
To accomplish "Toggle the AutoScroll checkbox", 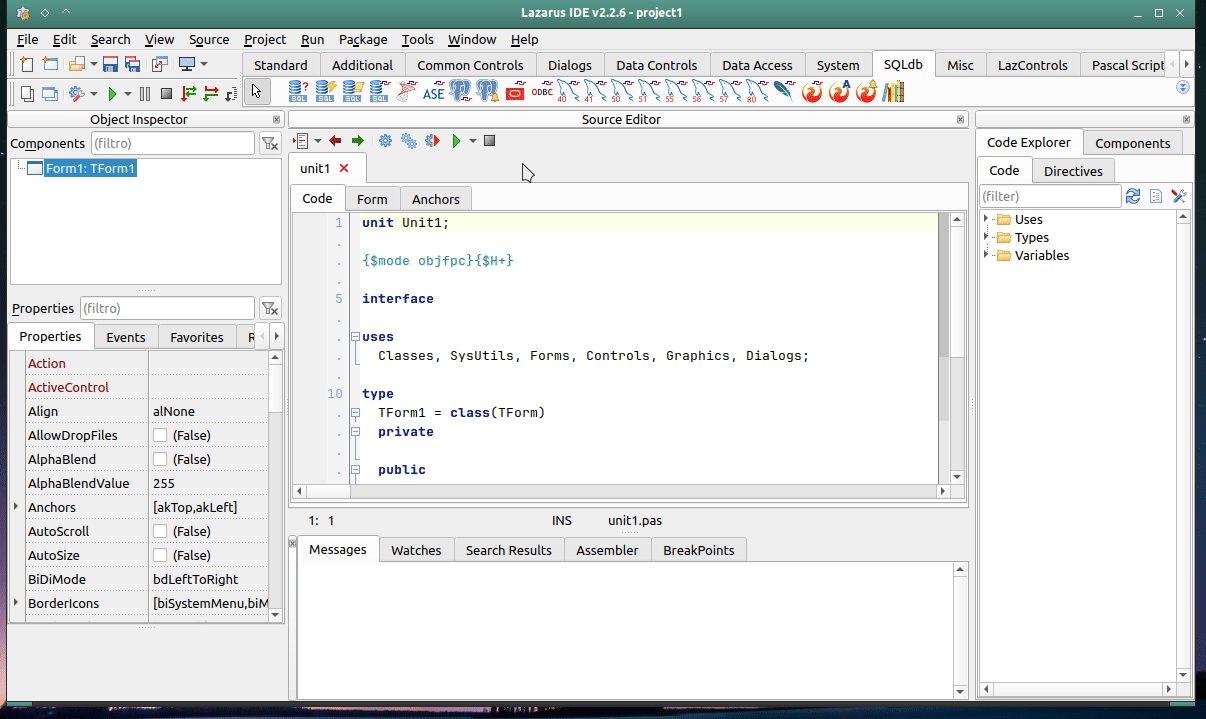I will [x=159, y=531].
